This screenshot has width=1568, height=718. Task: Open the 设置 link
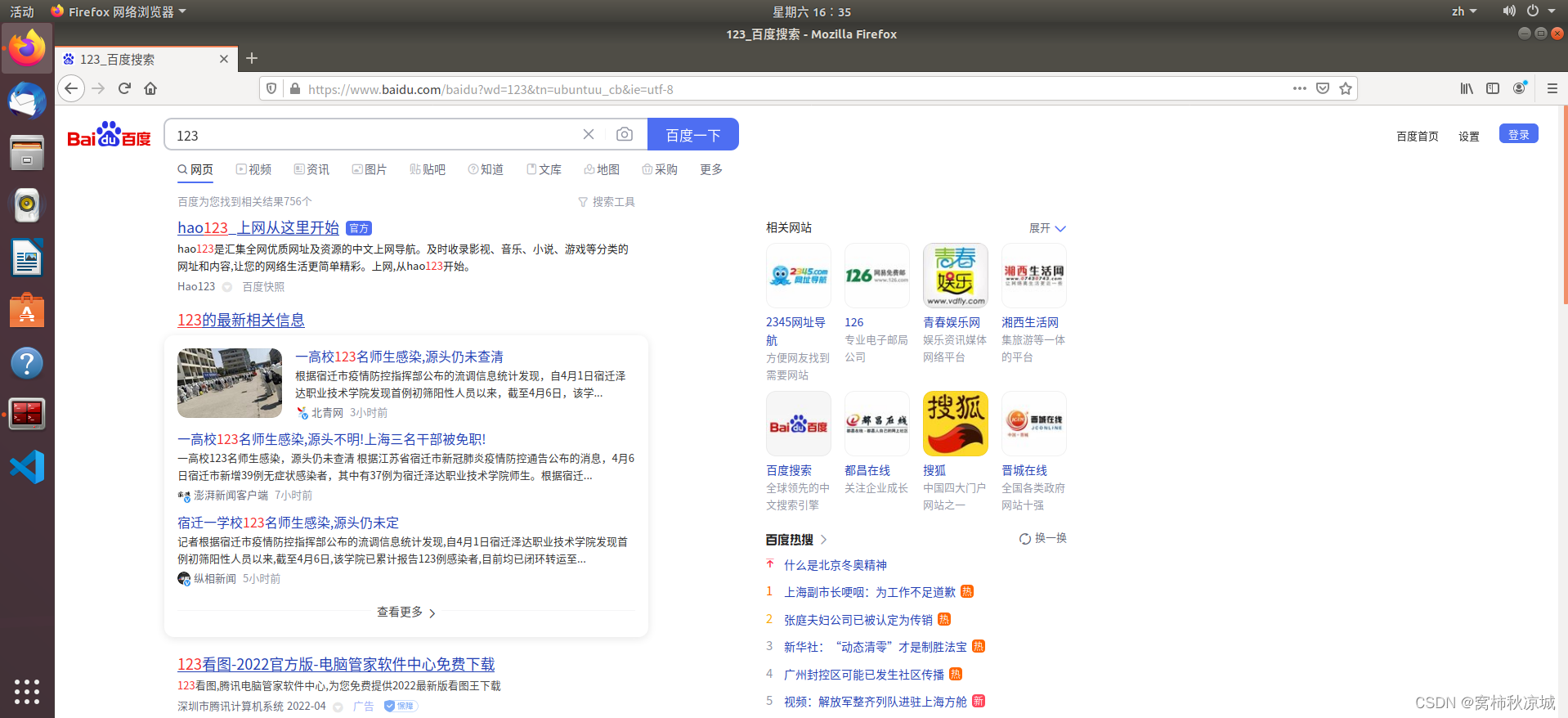[1469, 137]
